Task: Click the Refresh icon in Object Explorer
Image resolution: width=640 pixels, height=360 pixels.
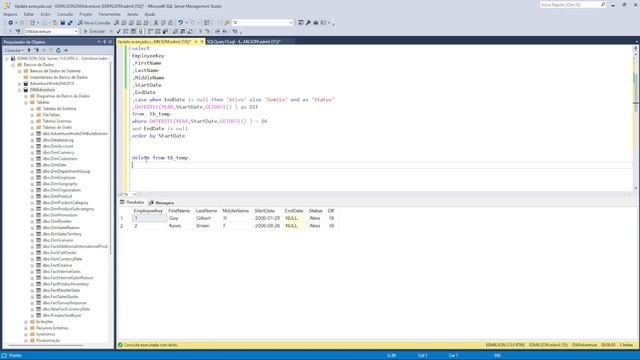Action: click(58, 50)
